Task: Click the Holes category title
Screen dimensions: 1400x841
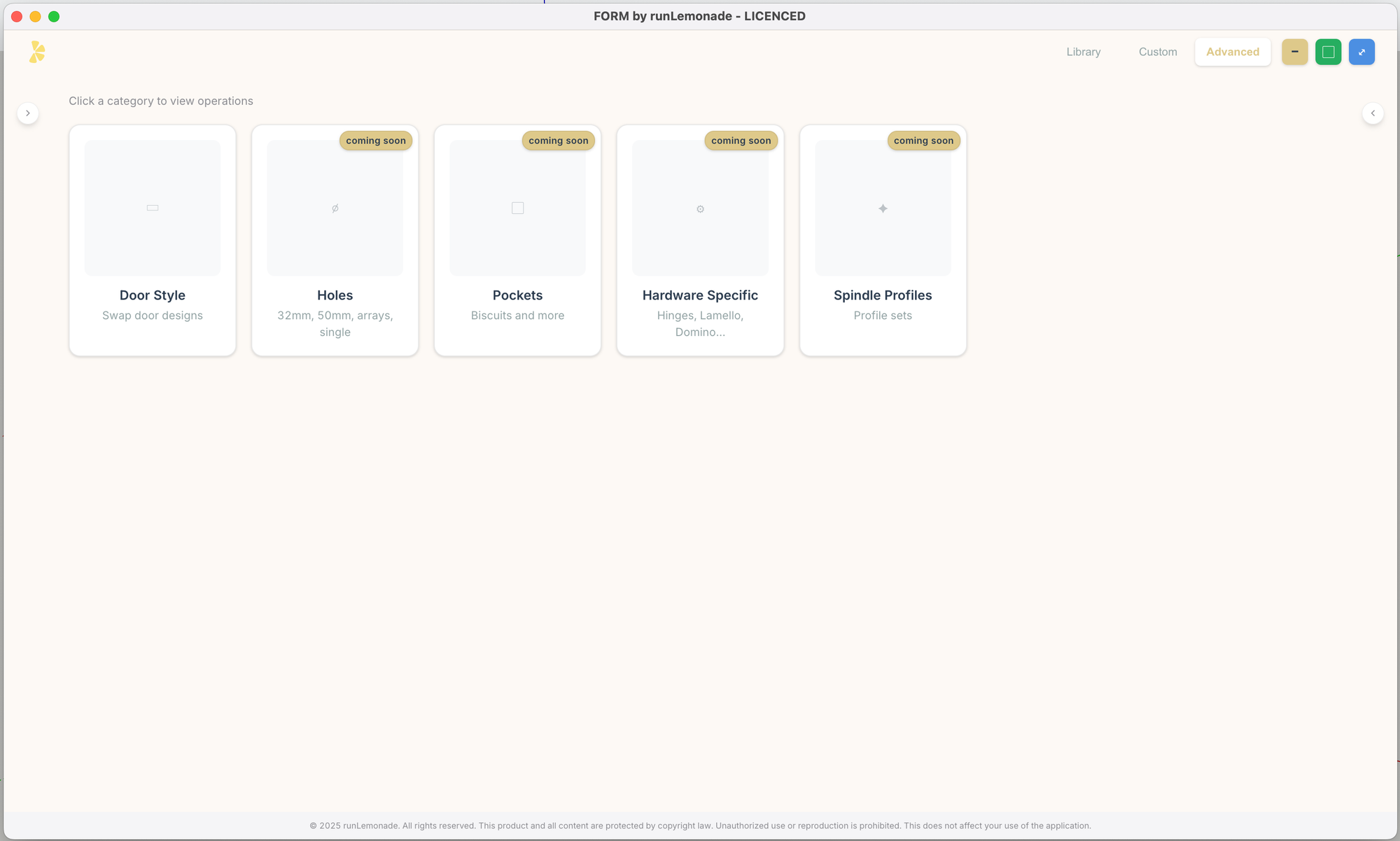Action: (x=335, y=295)
